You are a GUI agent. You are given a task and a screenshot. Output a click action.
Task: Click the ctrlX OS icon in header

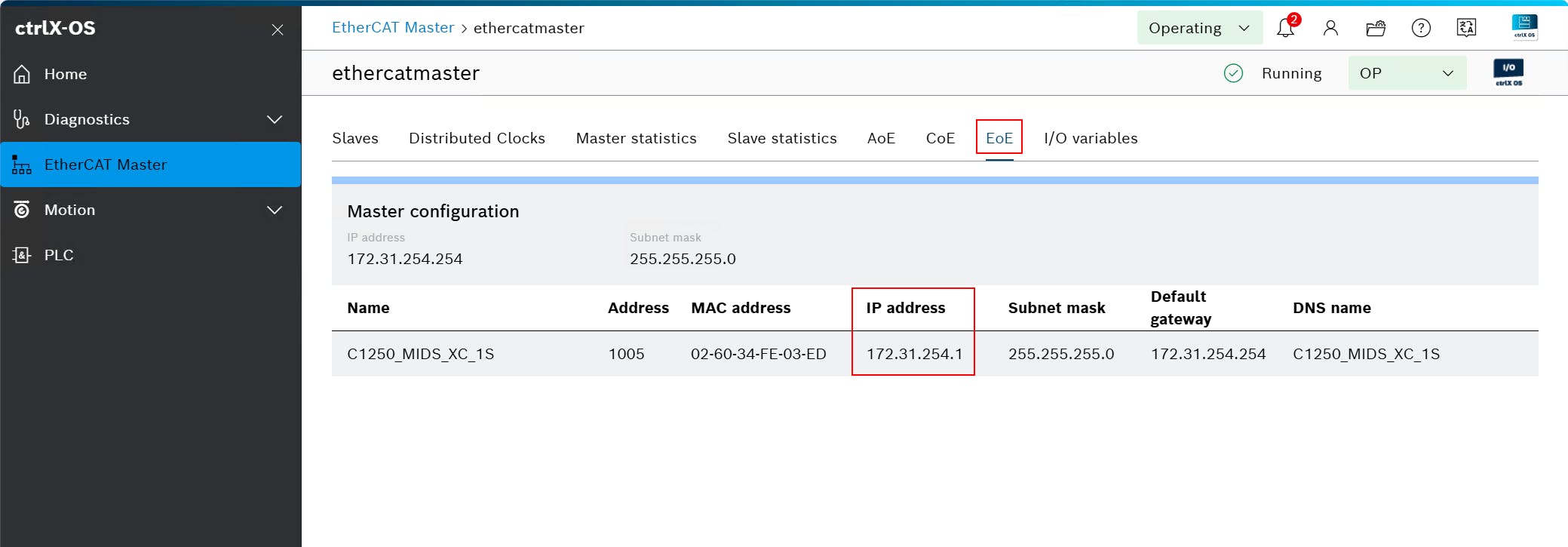click(x=1524, y=27)
